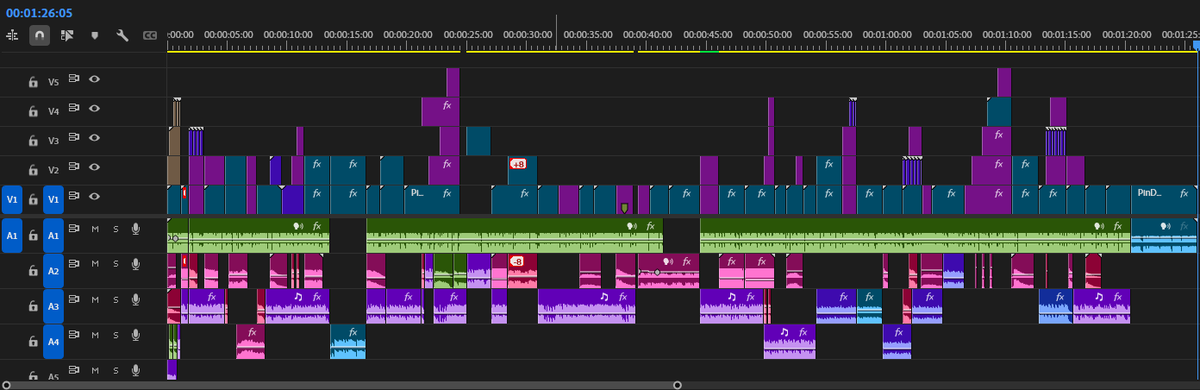Click the scrollbar right zoom handle
The image size is (1200, 390).
(x=677, y=385)
